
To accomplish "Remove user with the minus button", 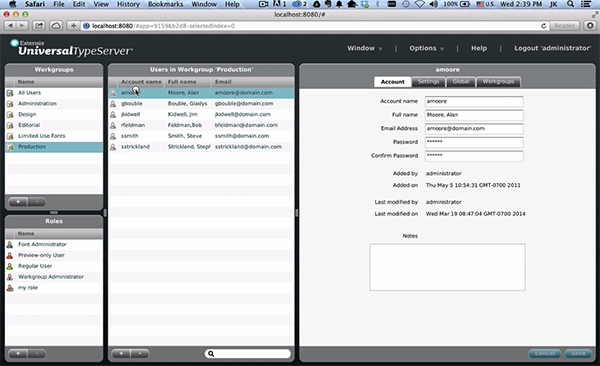I will (x=140, y=354).
